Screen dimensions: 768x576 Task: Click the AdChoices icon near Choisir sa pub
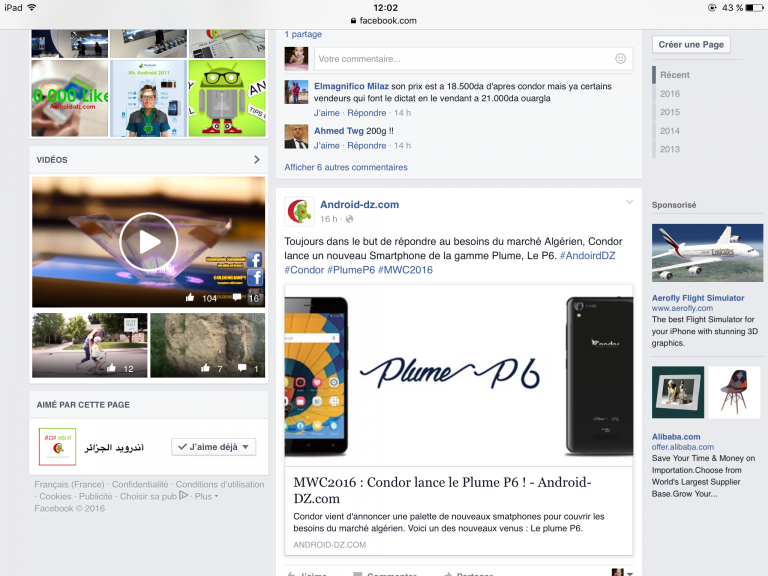[184, 495]
